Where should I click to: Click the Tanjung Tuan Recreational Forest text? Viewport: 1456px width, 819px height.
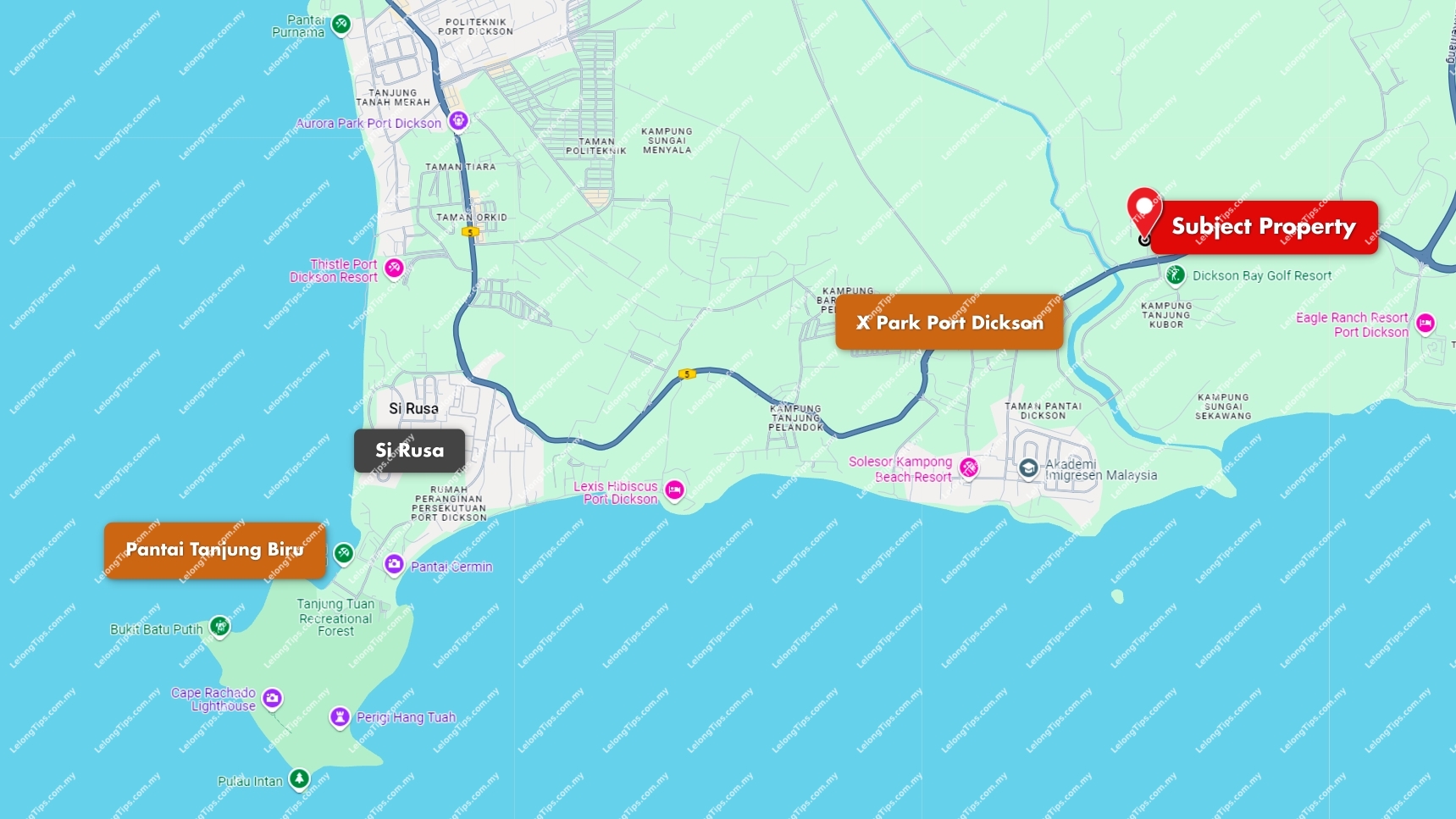coord(335,617)
